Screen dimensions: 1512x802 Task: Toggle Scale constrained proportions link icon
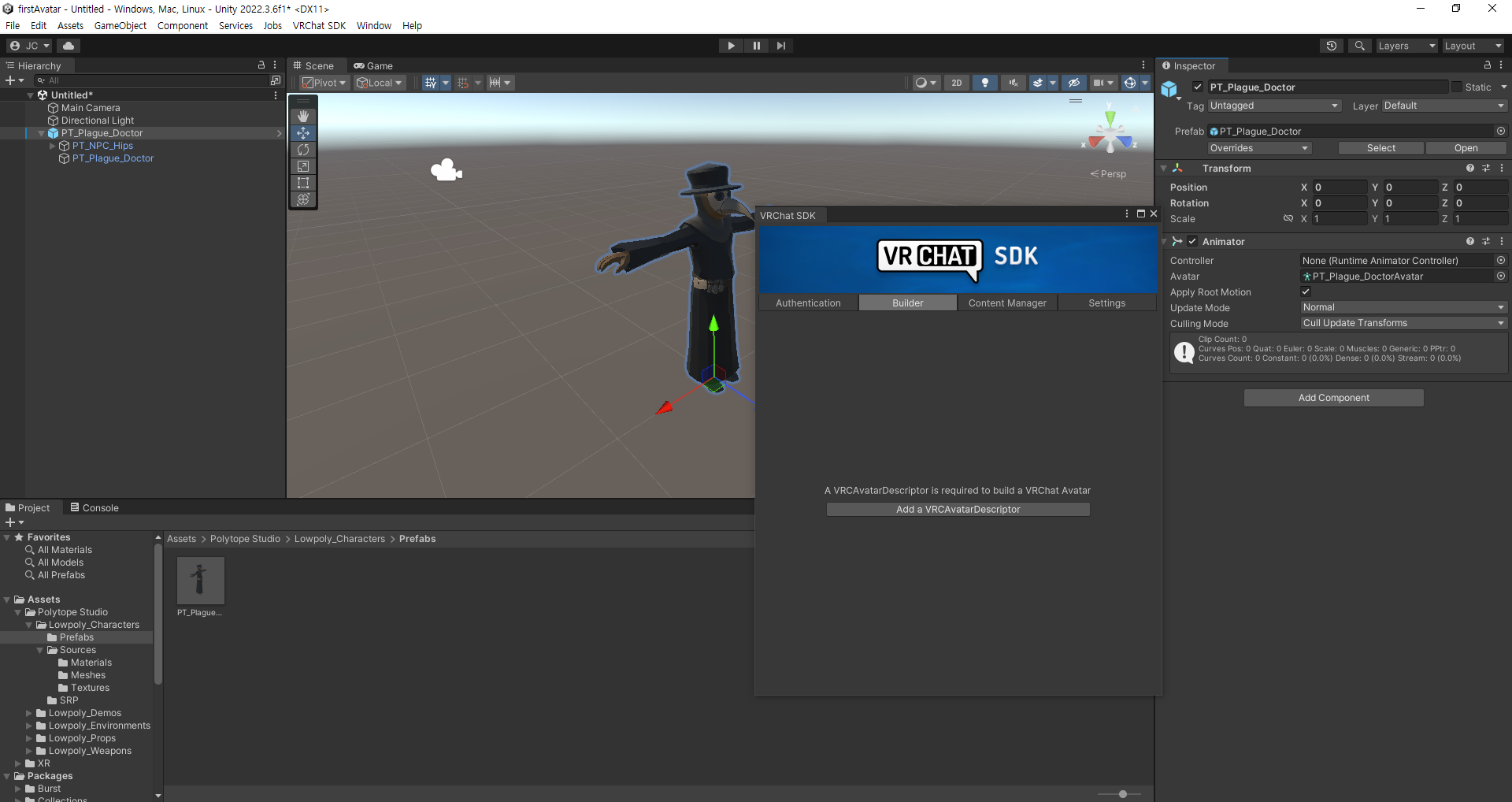pyautogui.click(x=1288, y=218)
